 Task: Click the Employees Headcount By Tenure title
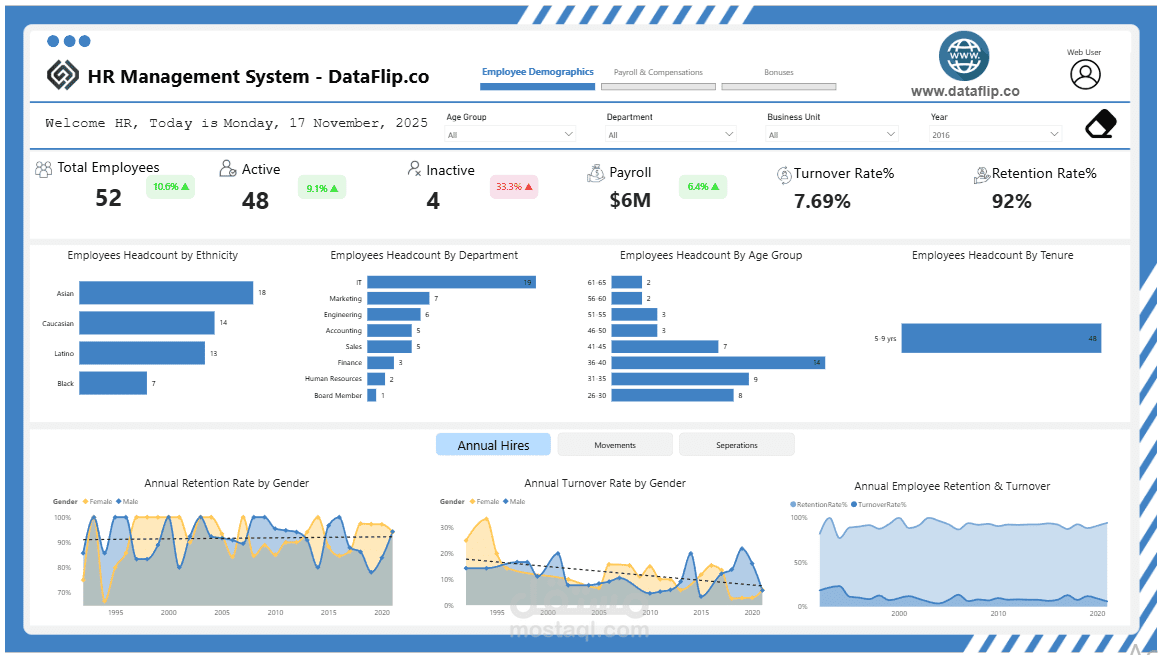click(x=993, y=255)
